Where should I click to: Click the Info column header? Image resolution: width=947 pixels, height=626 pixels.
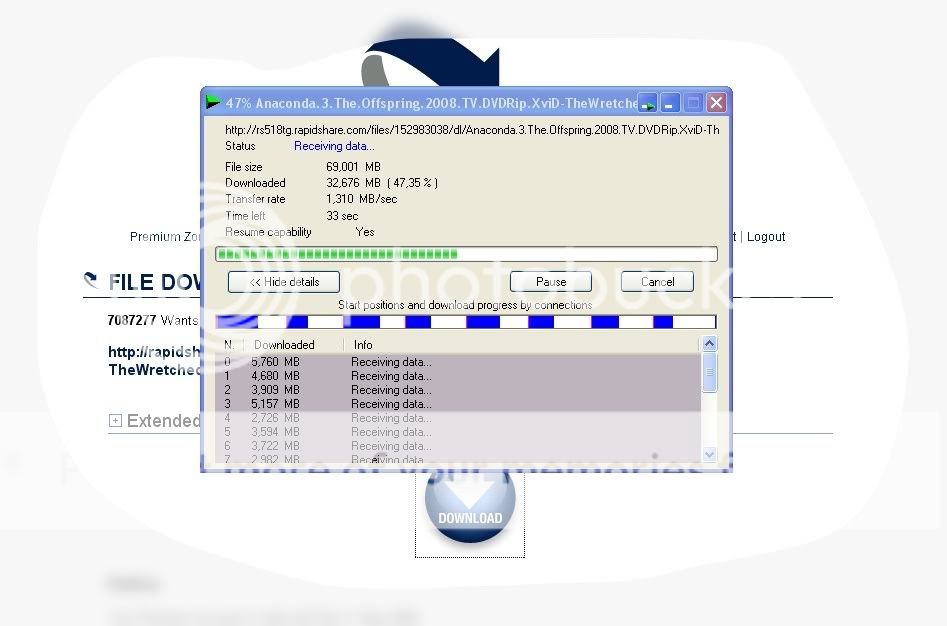pyautogui.click(x=362, y=345)
